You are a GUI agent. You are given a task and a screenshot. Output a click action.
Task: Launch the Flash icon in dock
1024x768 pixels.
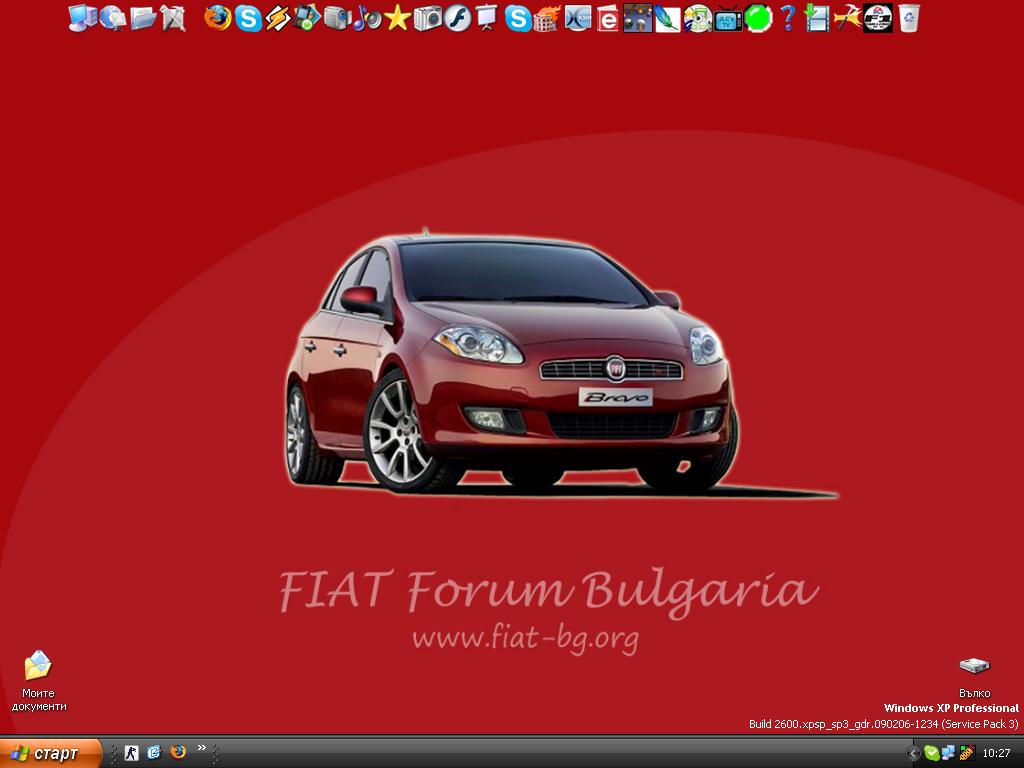pos(458,18)
